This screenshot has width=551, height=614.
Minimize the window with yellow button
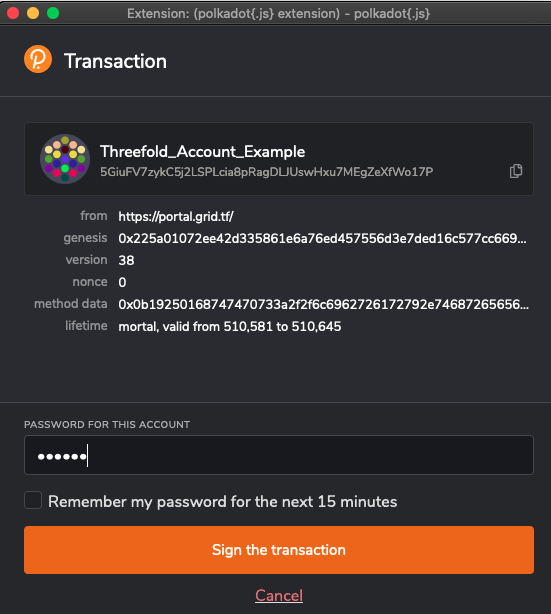coord(33,13)
